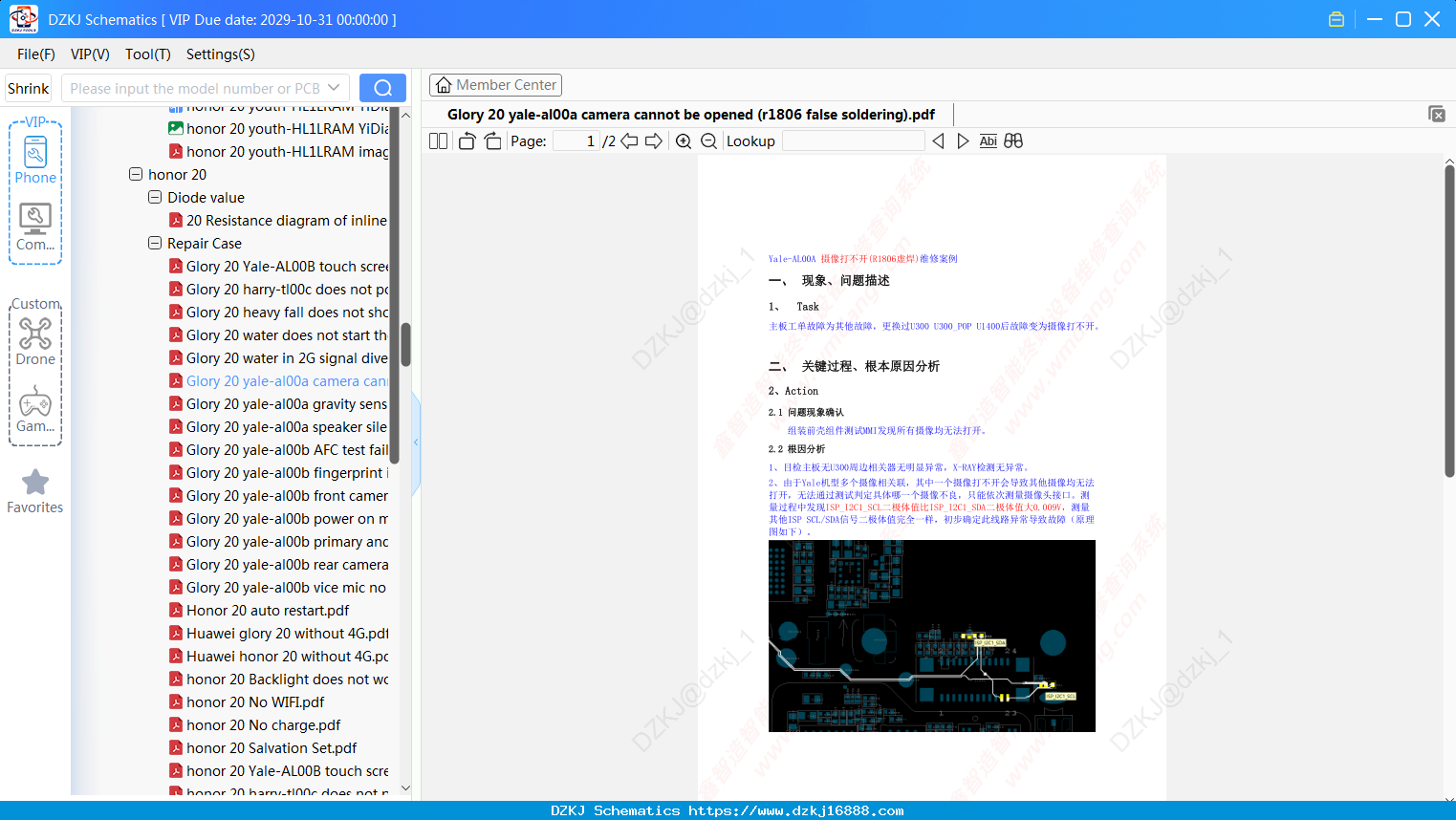
Task: Open the Settings(S) menu
Action: pos(221,54)
